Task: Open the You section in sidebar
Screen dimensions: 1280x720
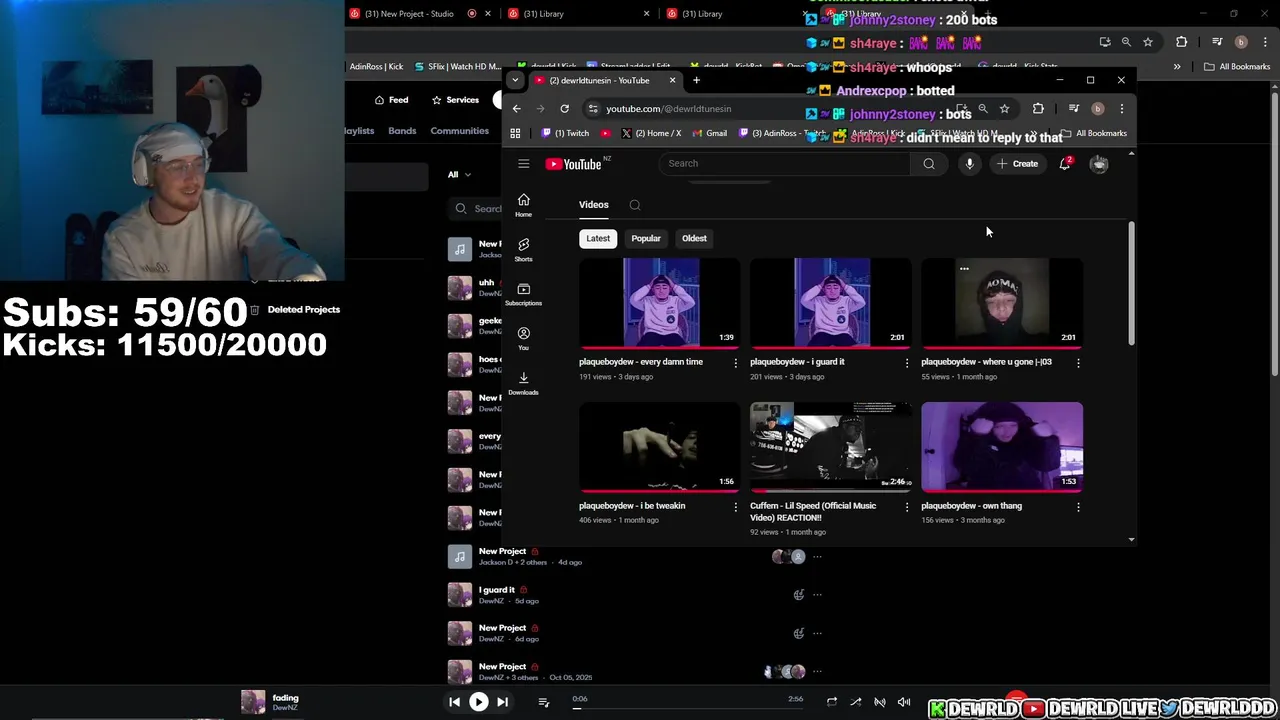Action: click(523, 339)
